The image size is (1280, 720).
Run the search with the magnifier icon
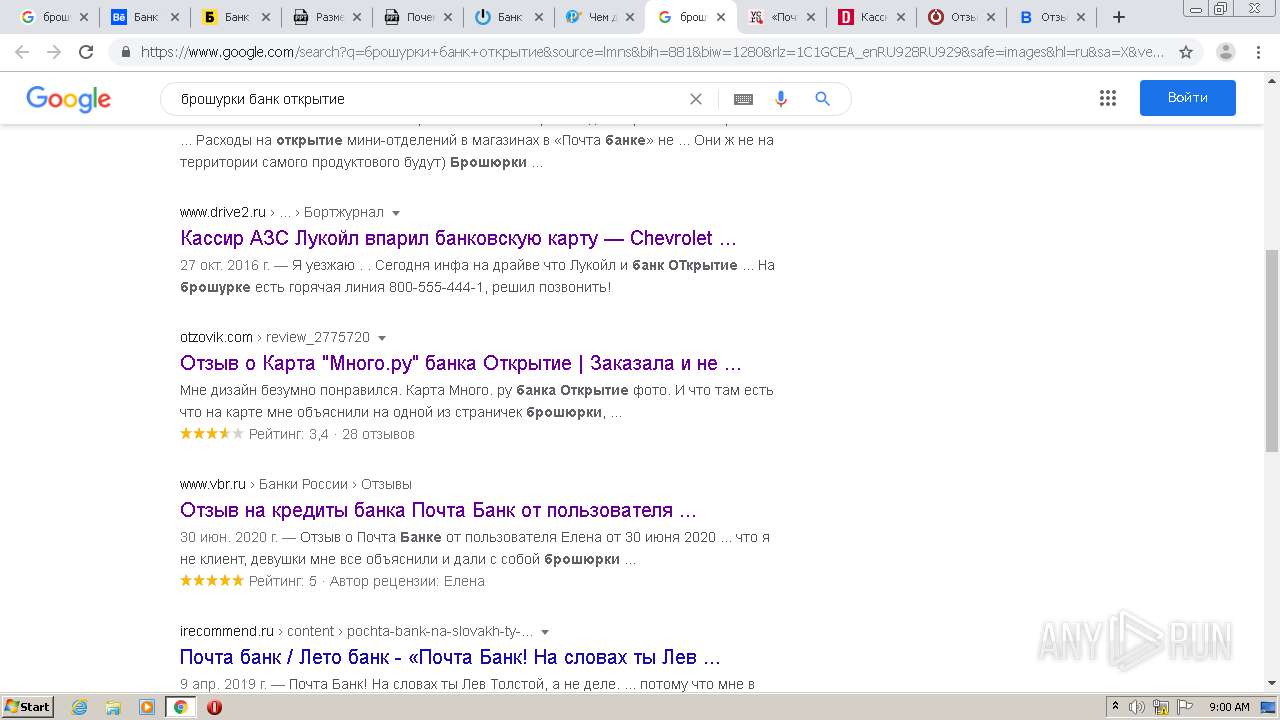823,99
